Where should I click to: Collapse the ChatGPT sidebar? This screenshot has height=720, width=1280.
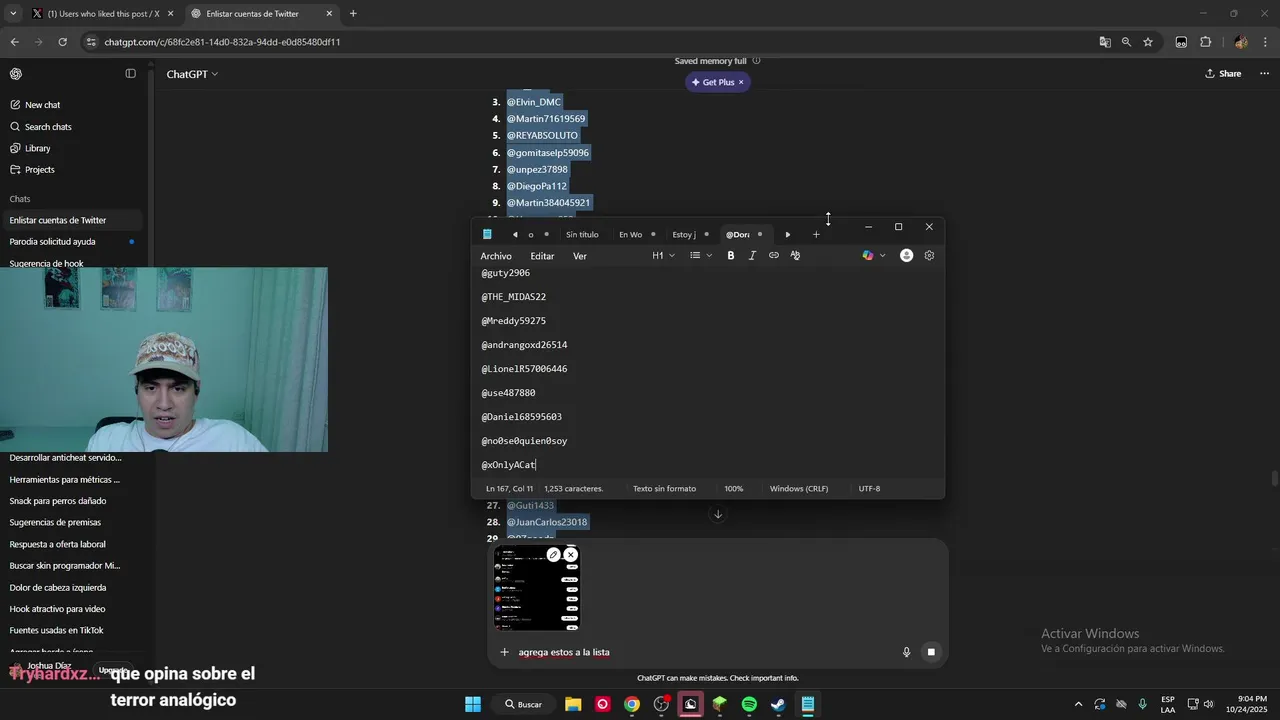pos(130,74)
